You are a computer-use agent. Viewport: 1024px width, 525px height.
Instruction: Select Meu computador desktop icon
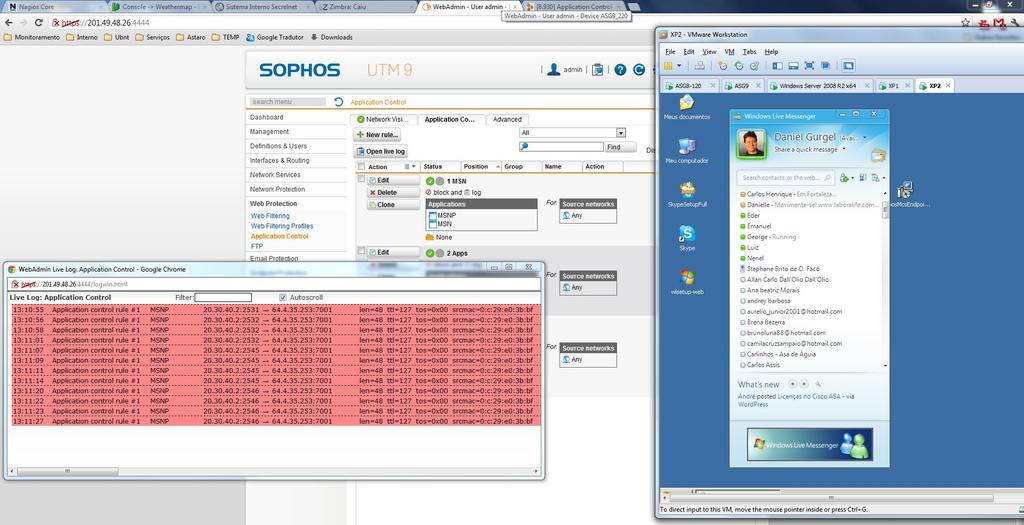pos(686,151)
